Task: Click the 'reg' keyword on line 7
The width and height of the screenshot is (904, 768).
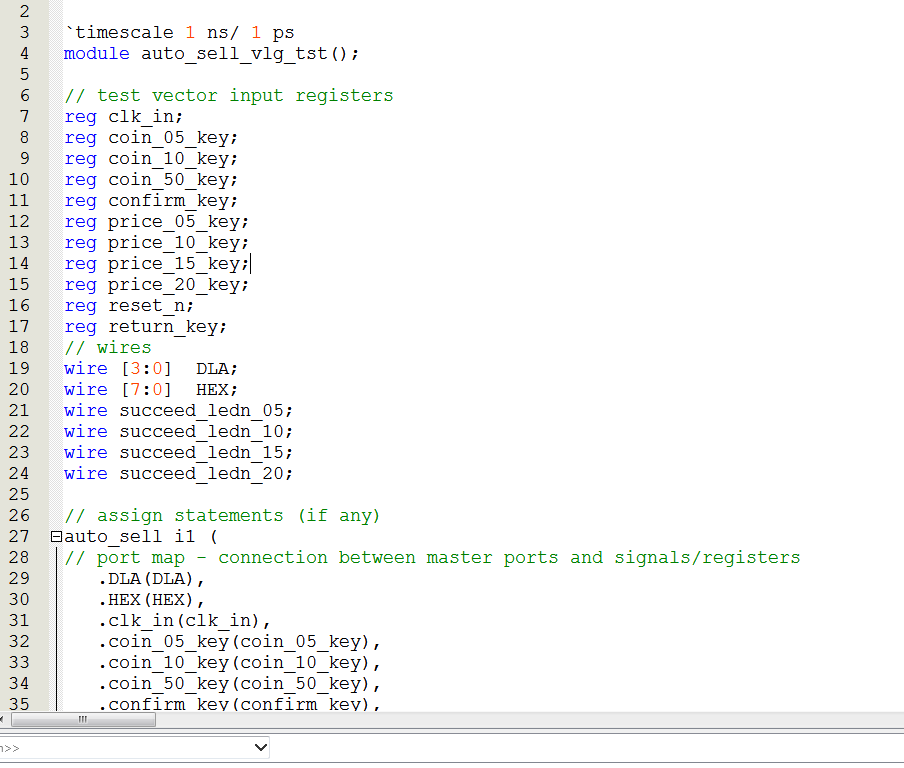Action: tap(81, 117)
